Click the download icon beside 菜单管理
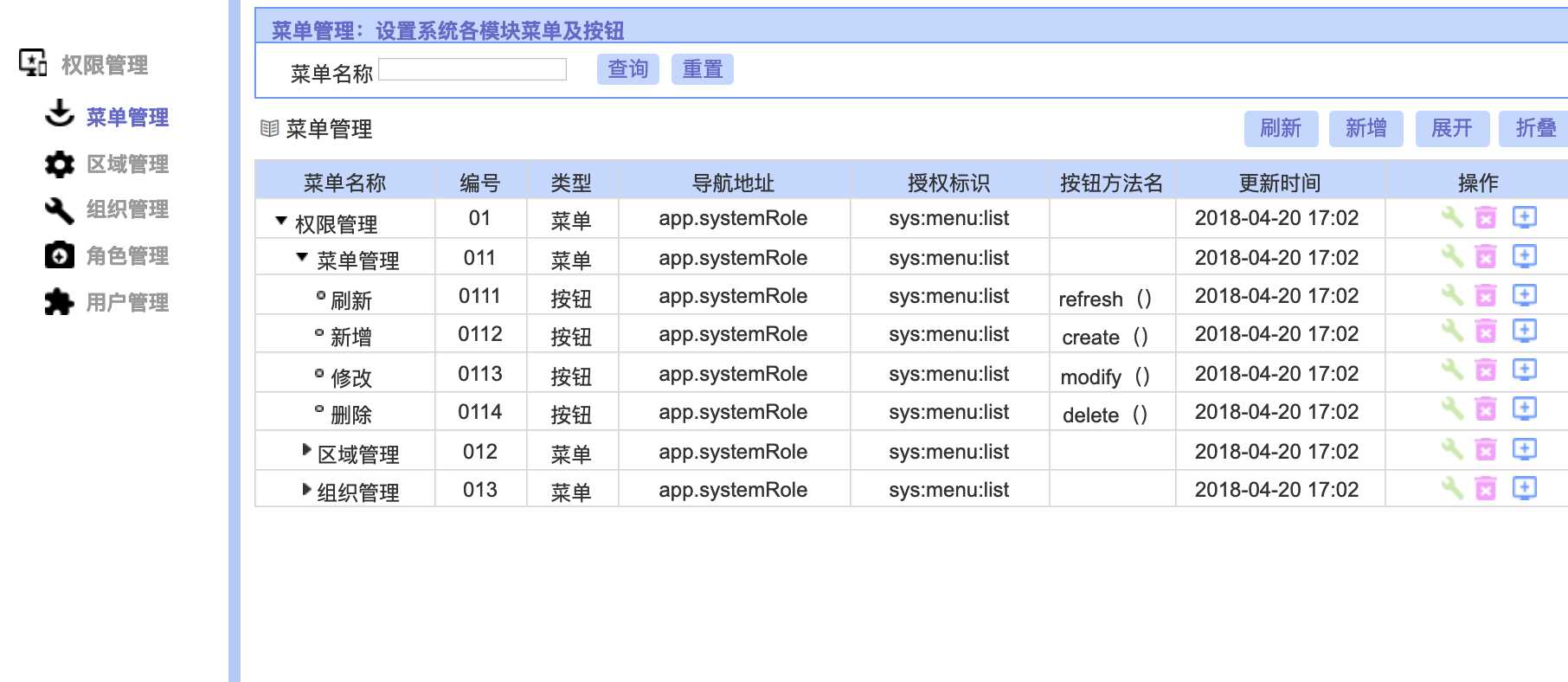 tap(59, 113)
